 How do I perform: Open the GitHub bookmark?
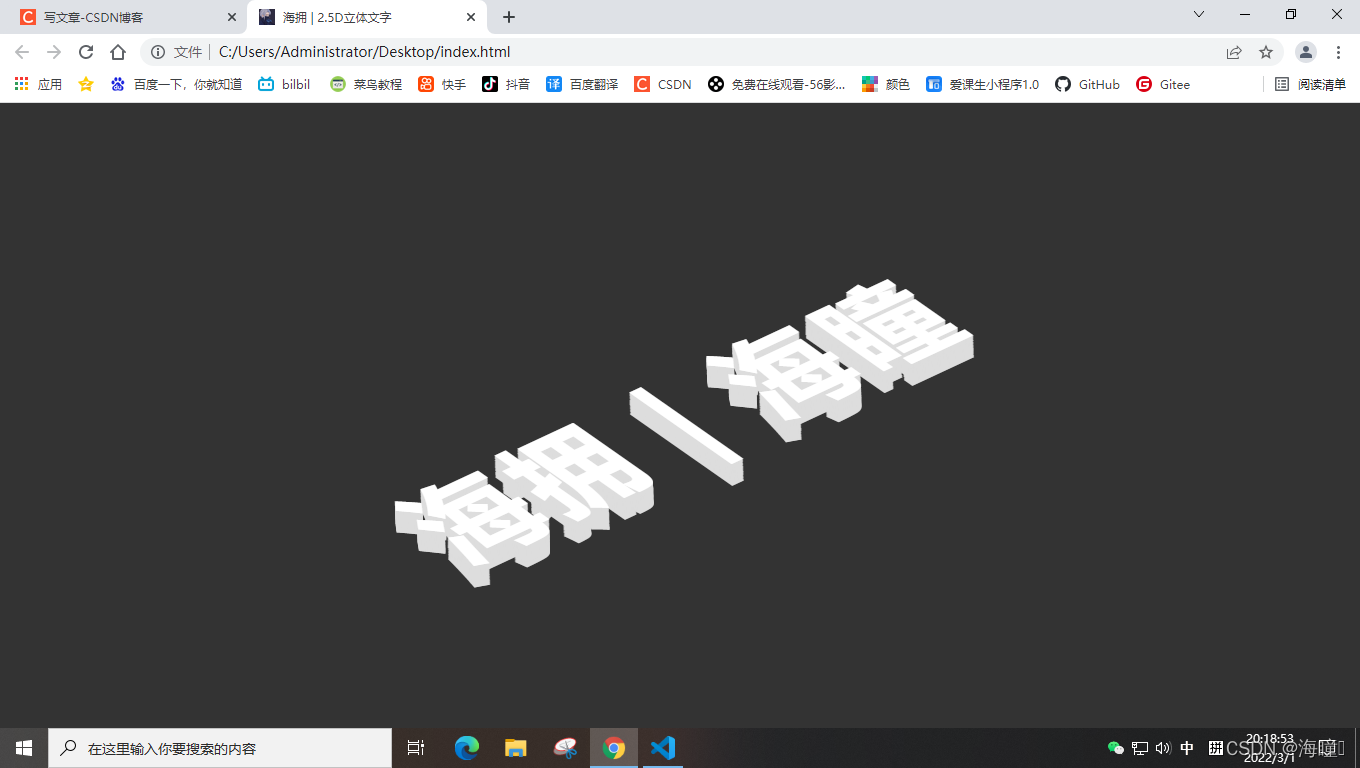tap(1087, 84)
